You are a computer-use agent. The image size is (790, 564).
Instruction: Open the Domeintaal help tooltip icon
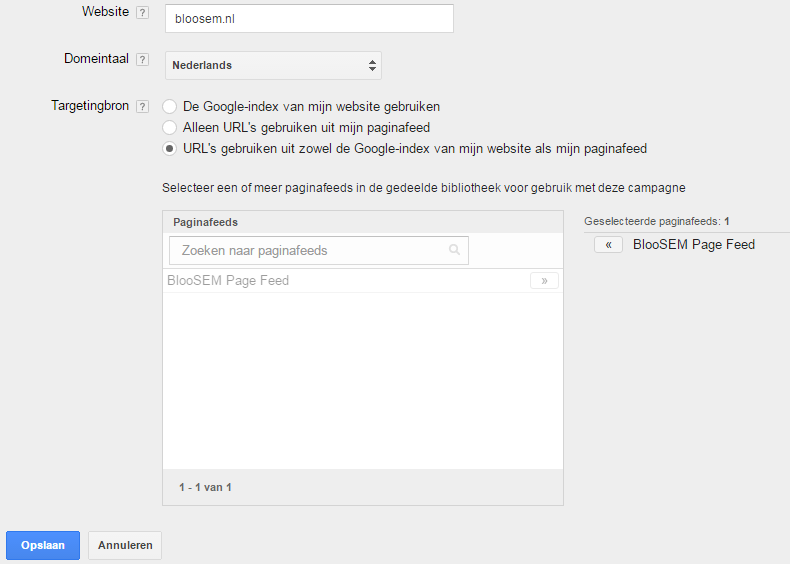pyautogui.click(x=142, y=60)
